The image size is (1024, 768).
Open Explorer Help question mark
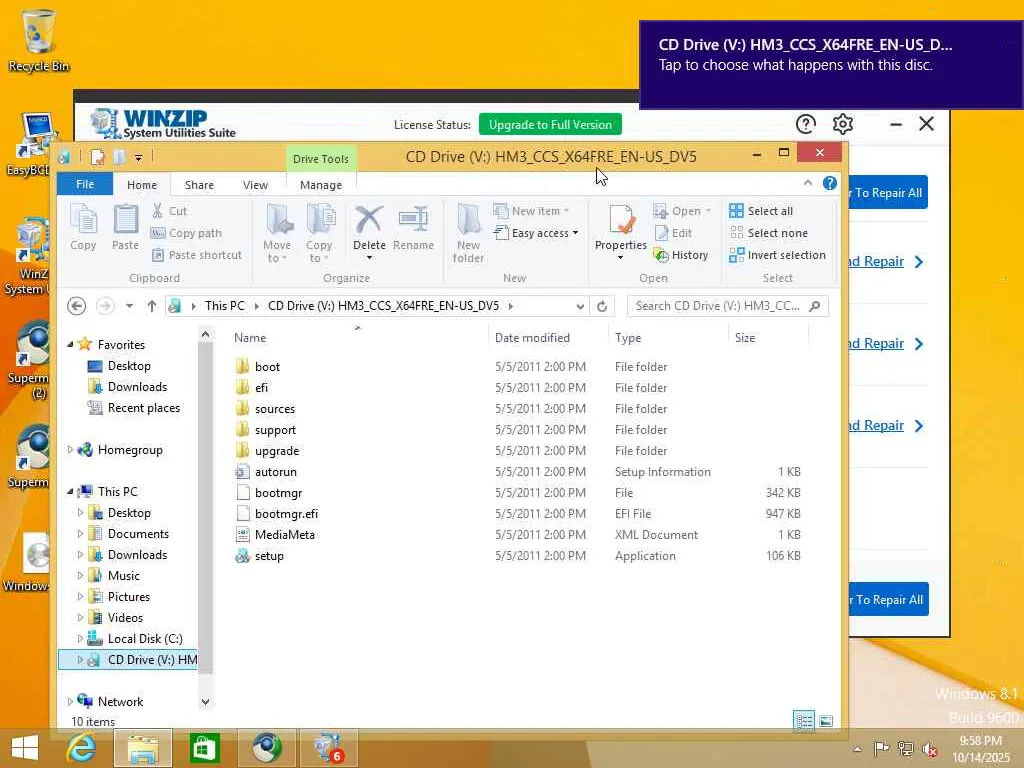829,184
